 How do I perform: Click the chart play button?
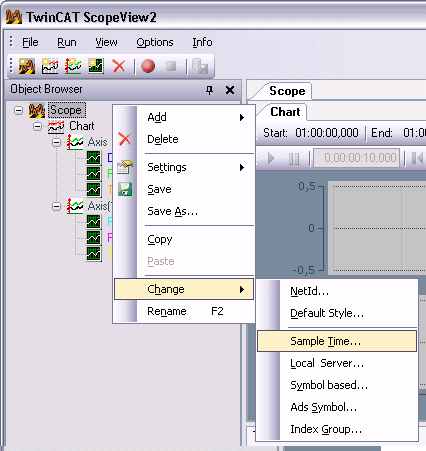pyautogui.click(x=271, y=158)
